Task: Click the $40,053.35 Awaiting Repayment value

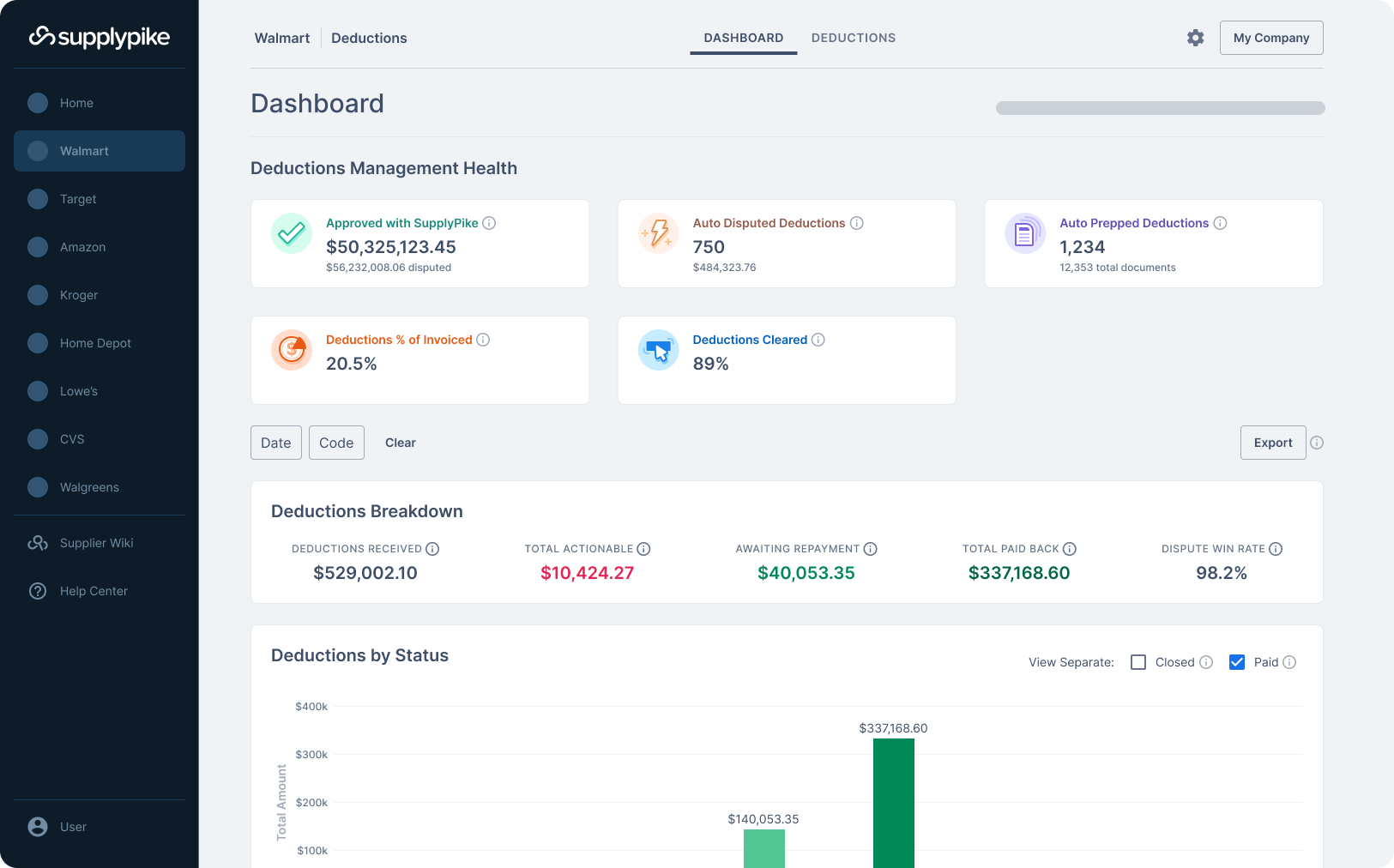Action: (806, 573)
